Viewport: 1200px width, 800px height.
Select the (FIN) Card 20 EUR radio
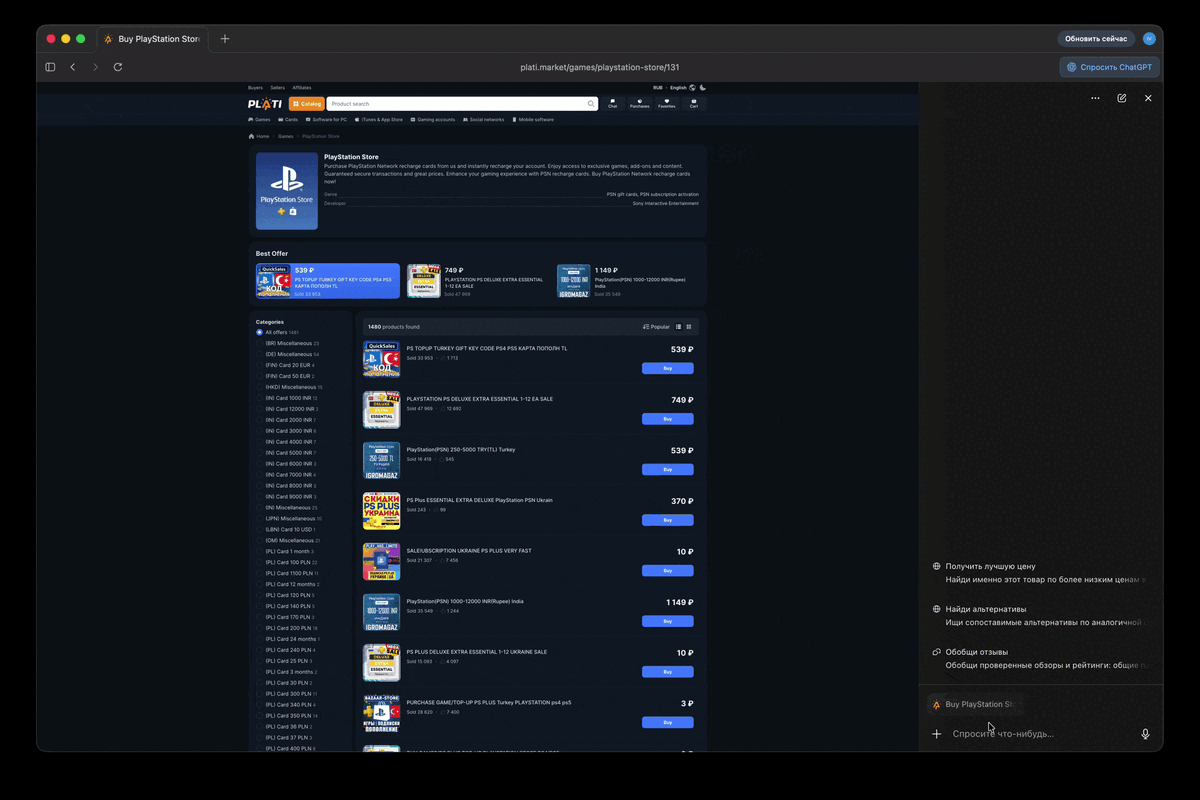click(260, 365)
